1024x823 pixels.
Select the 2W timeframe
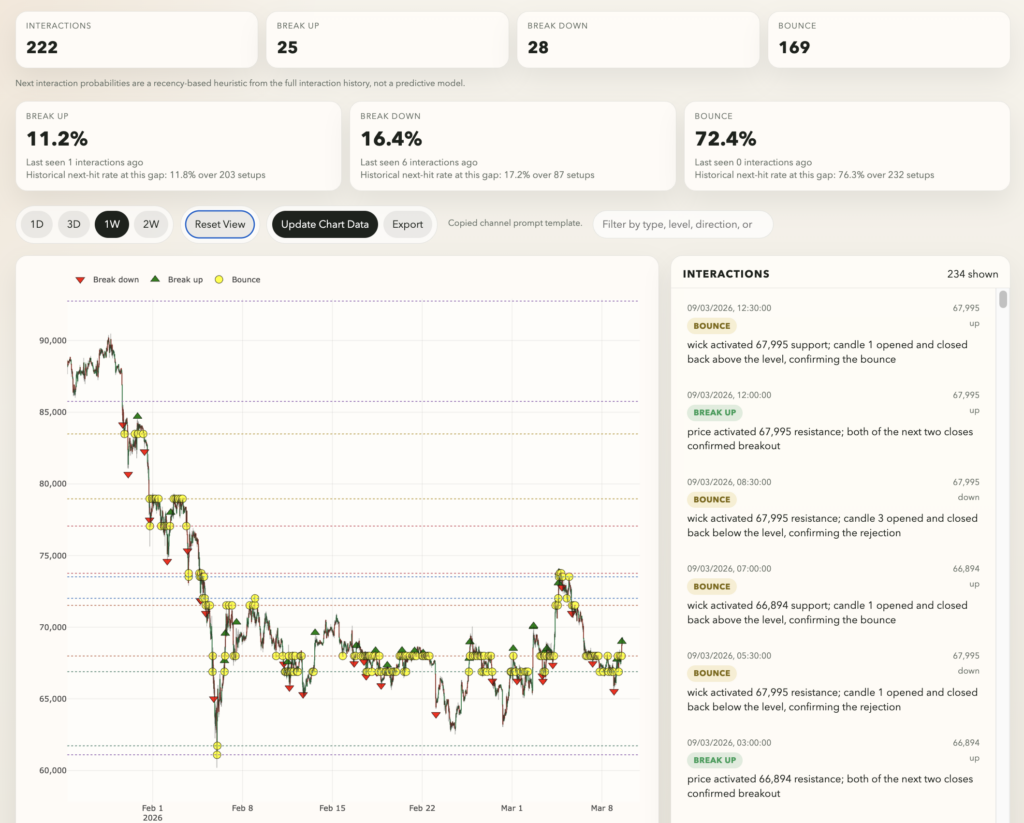point(150,224)
